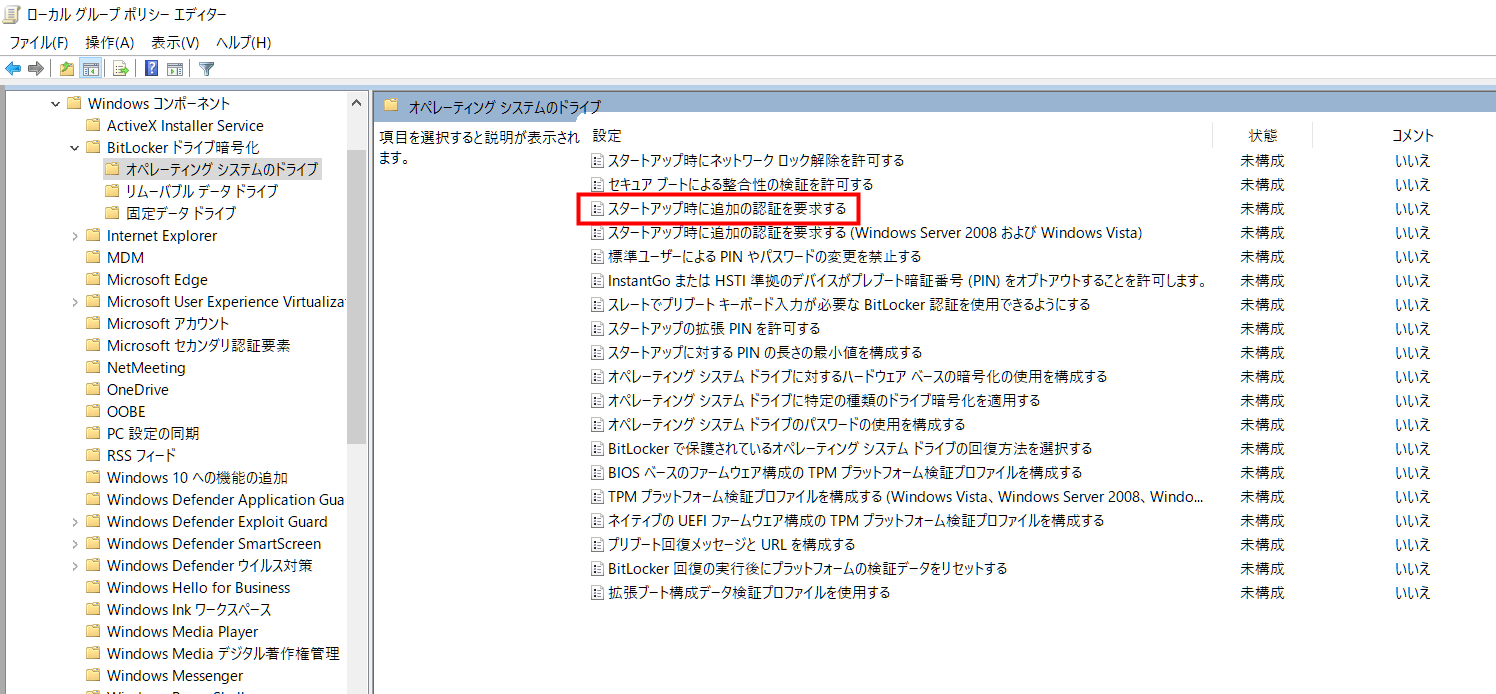Open the 操作(A) menu

(x=109, y=42)
